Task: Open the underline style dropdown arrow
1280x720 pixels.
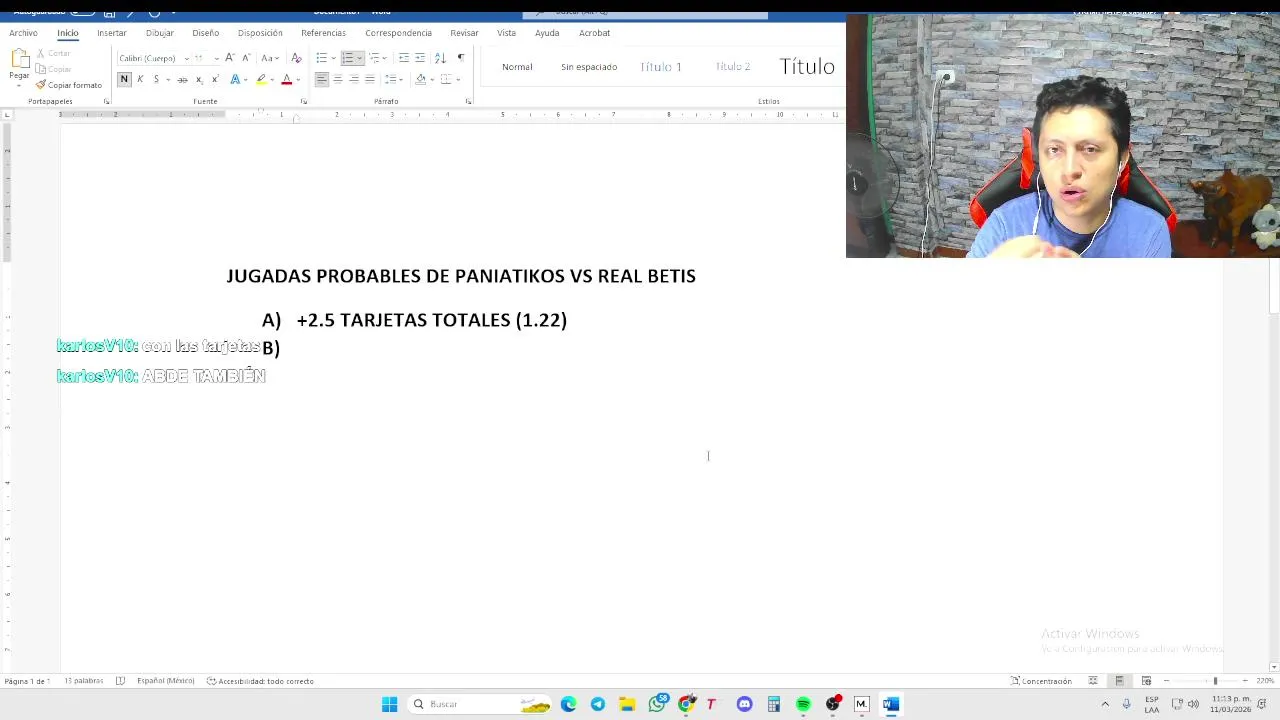Action: [167, 79]
